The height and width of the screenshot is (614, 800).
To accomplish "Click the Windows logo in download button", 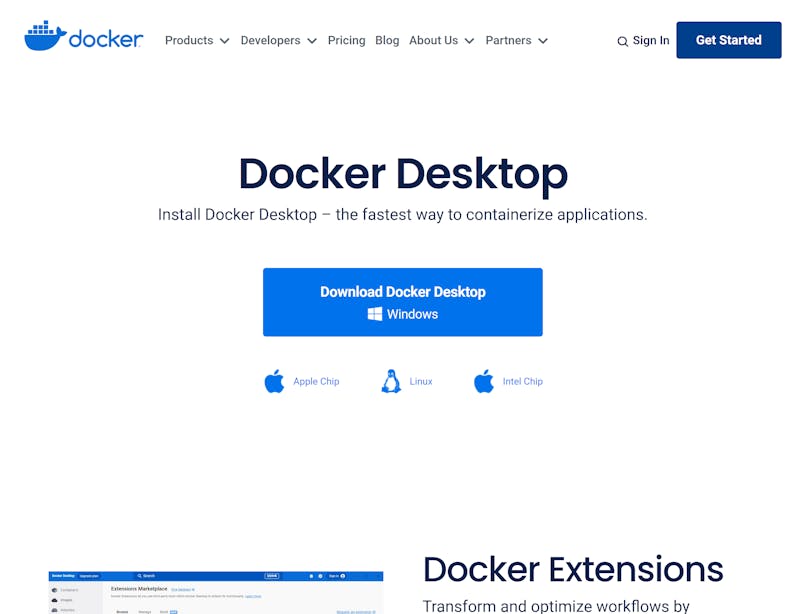I will coord(375,314).
